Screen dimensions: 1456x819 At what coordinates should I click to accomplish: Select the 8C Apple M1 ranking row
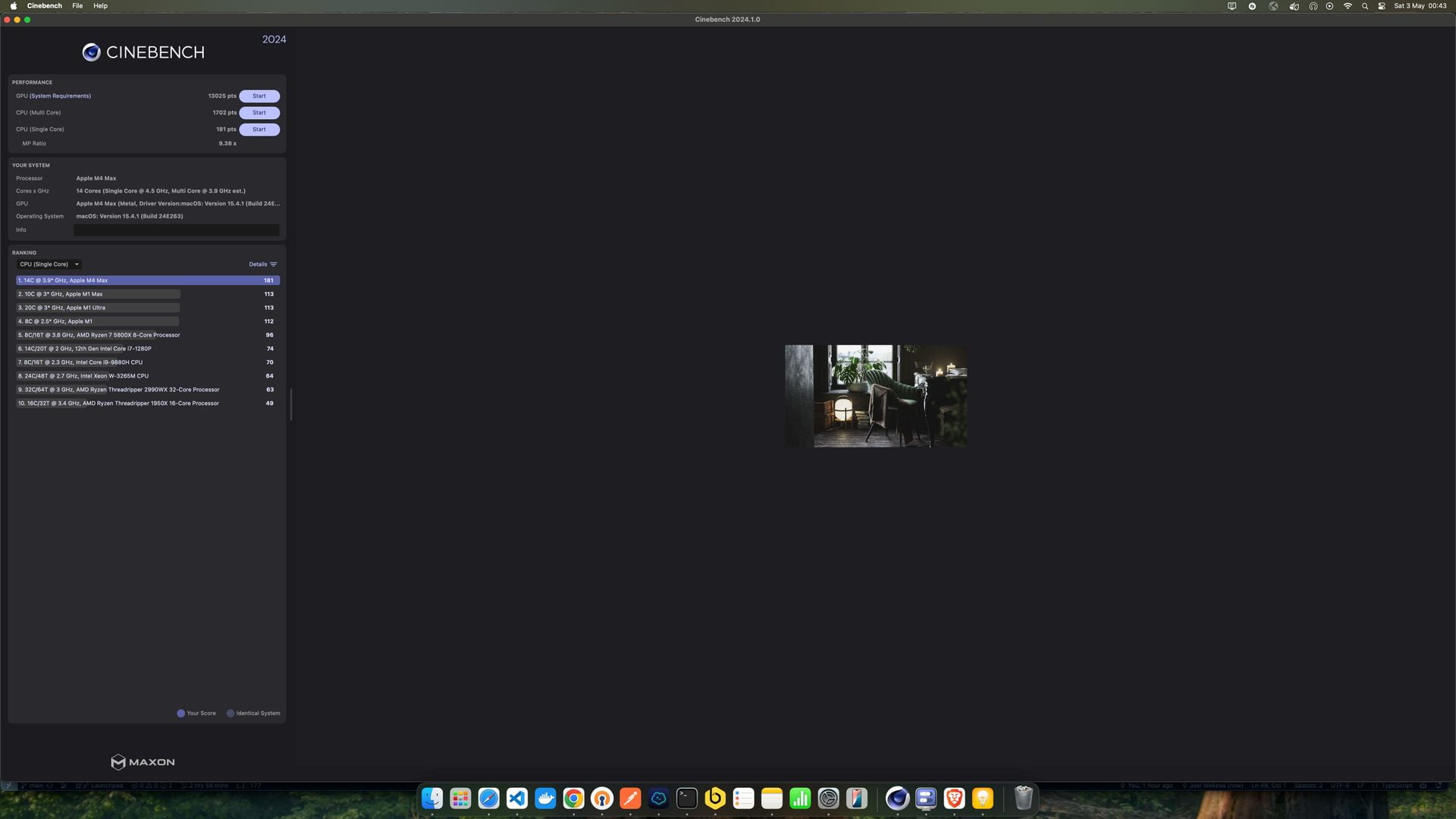[x=148, y=322]
